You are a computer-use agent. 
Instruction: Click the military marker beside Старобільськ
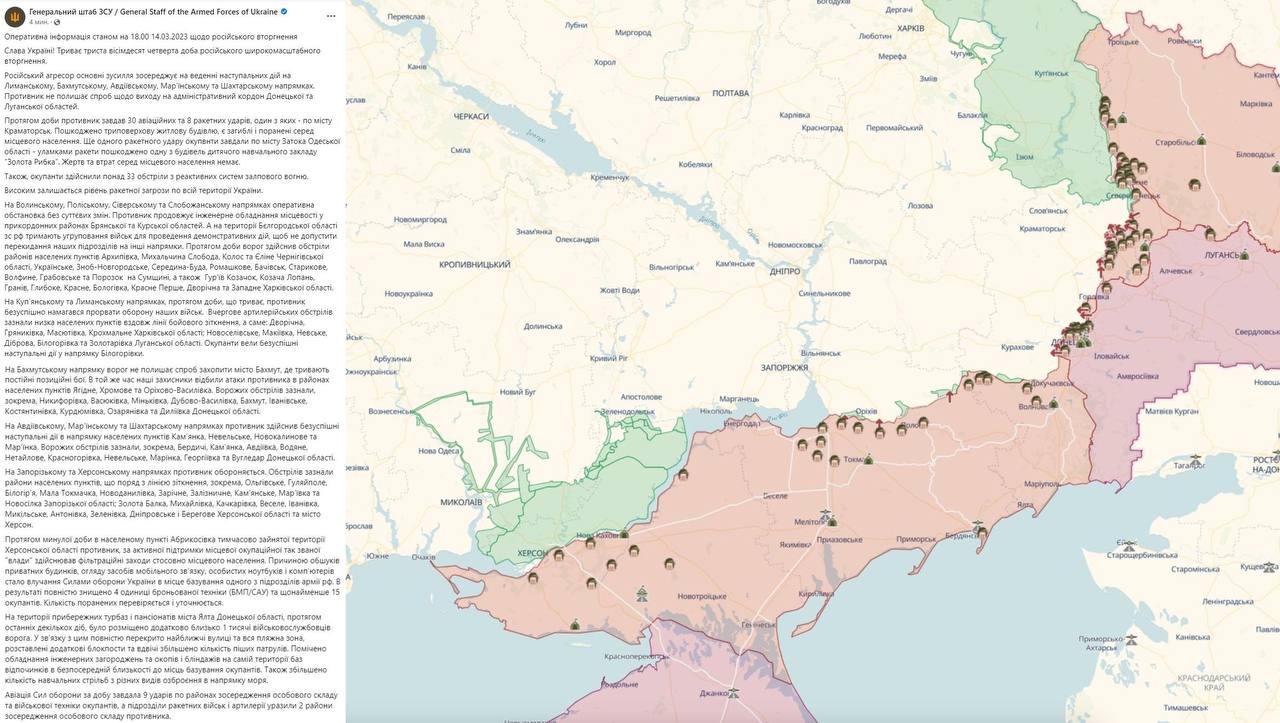point(1201,142)
